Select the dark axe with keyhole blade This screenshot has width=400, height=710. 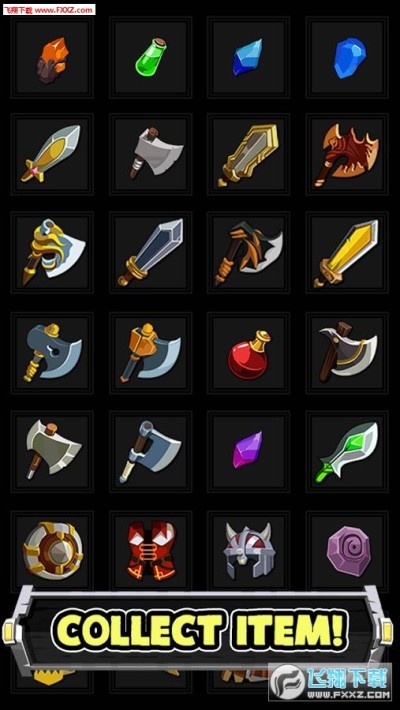click(53, 353)
